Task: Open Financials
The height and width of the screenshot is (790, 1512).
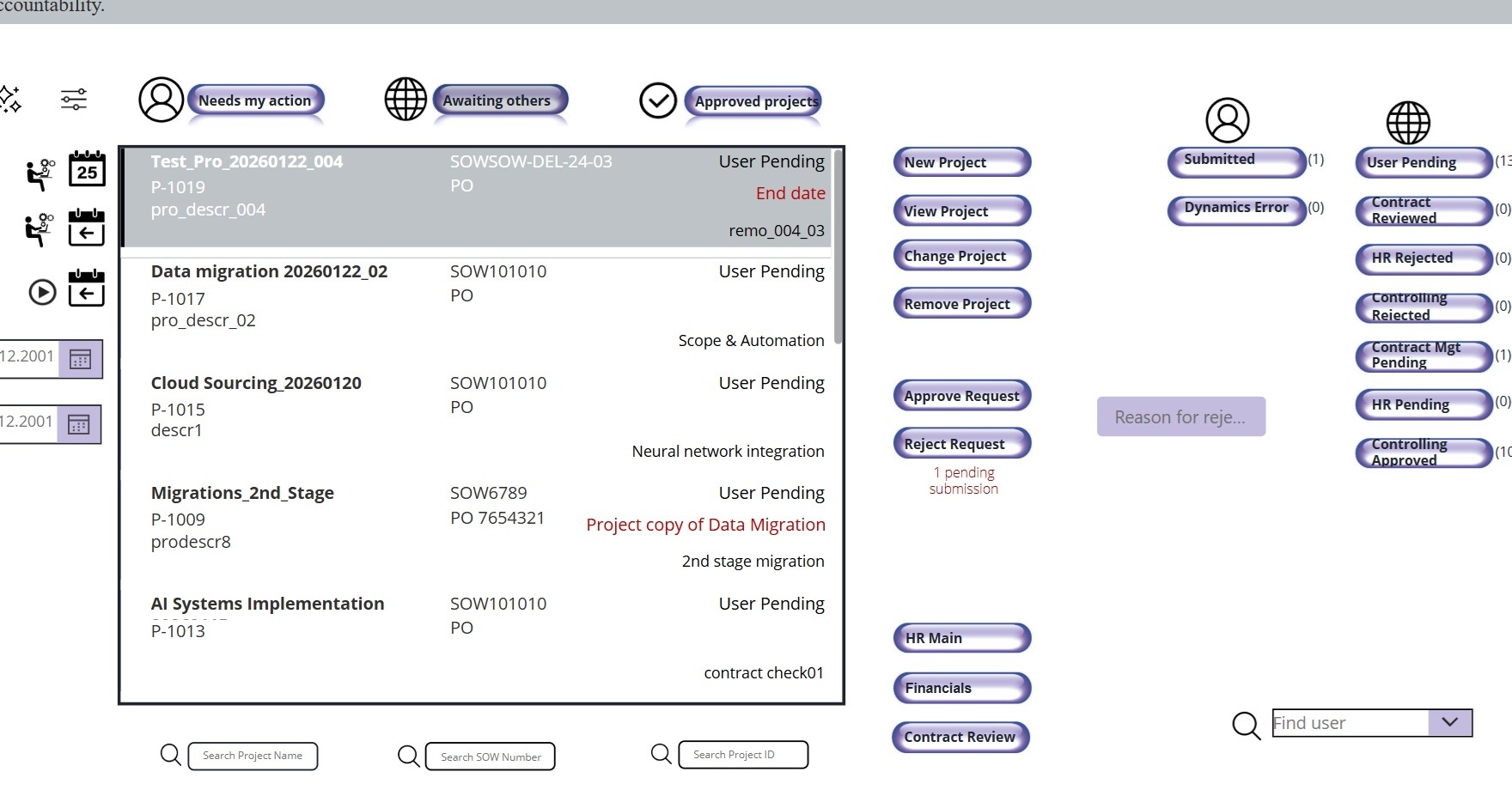Action: coord(962,688)
